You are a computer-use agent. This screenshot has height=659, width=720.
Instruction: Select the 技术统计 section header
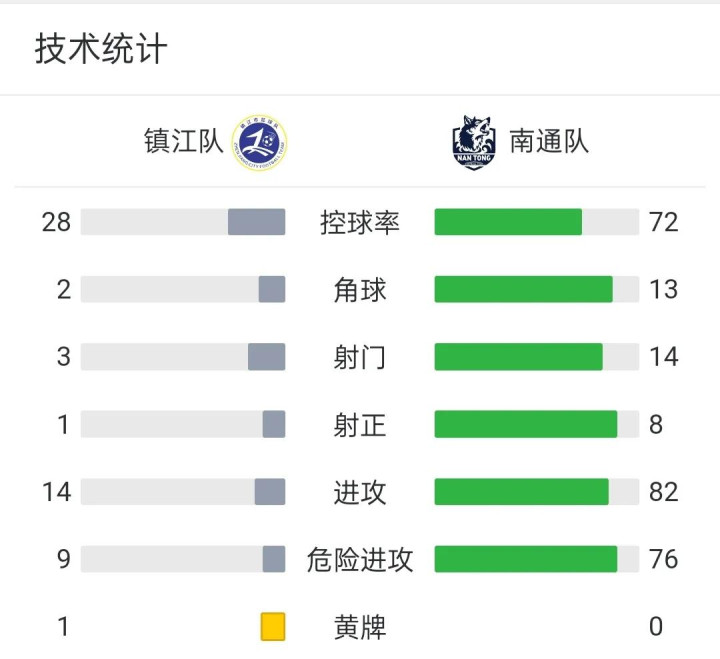(x=101, y=49)
